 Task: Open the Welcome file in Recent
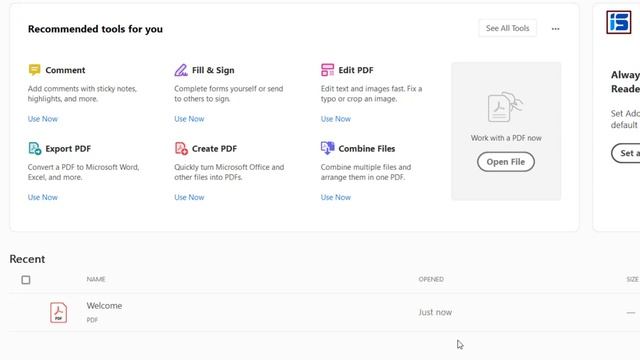coord(104,306)
